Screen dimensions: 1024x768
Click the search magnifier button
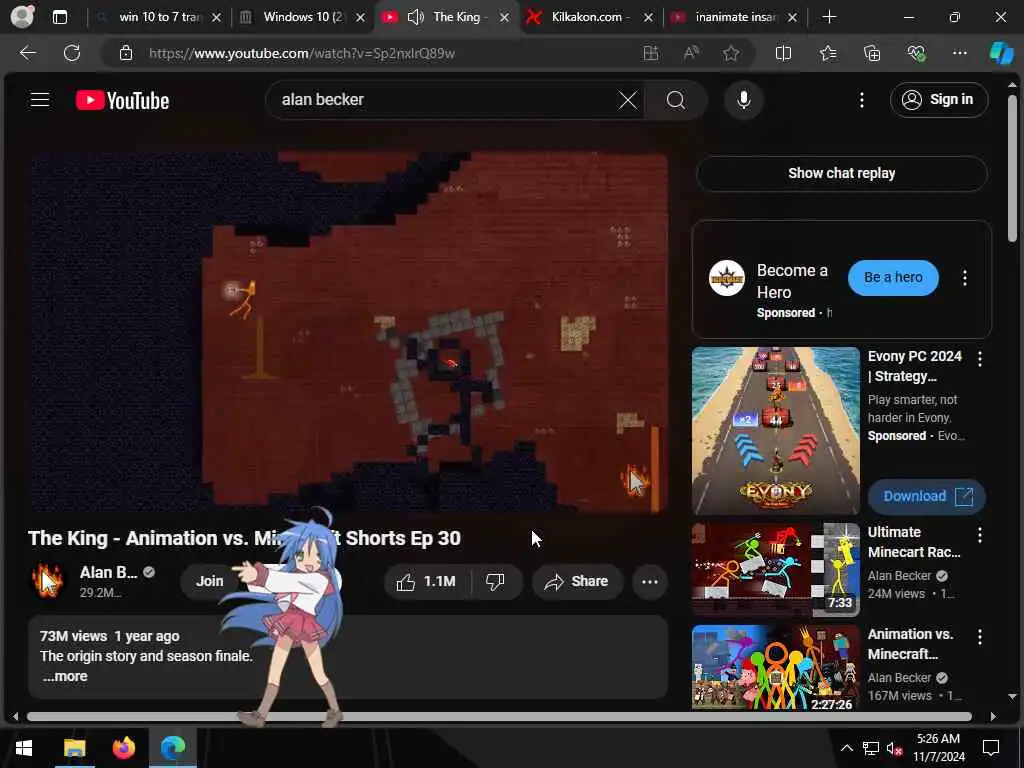(676, 100)
